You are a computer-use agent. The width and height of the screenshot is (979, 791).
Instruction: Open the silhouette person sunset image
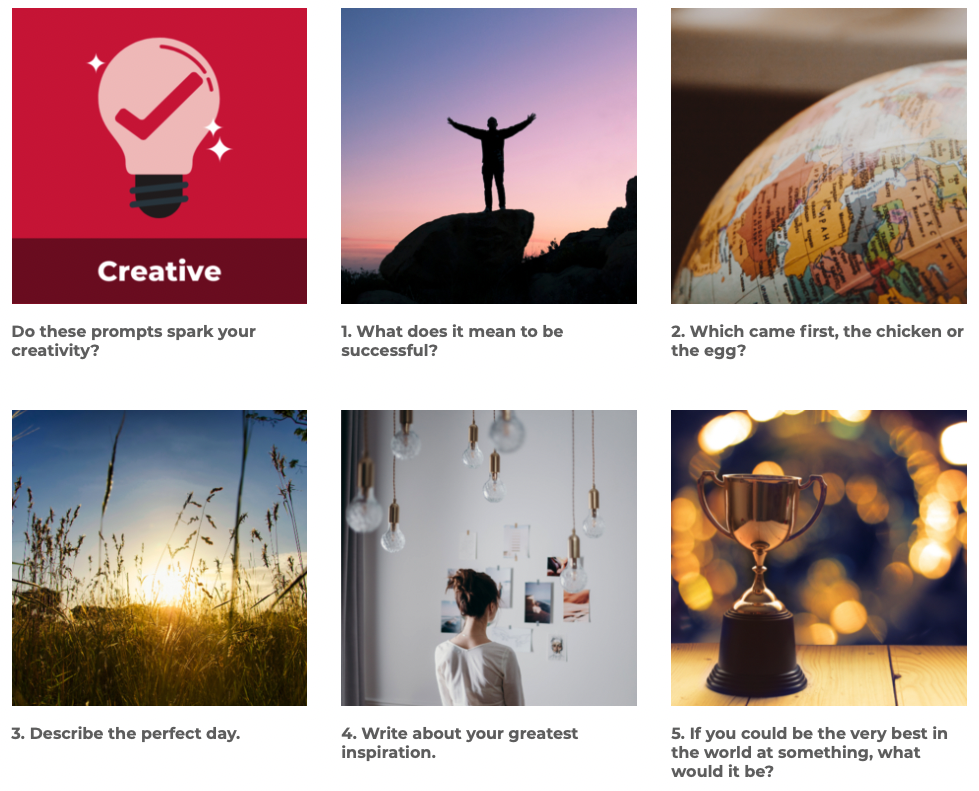[489, 156]
